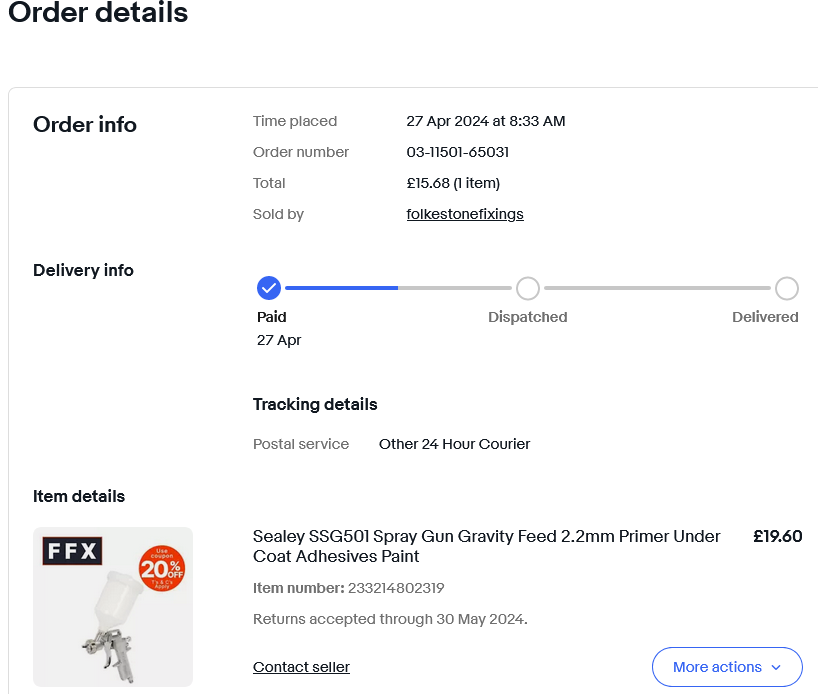
Task: Click the Delivered step circle
Action: pos(787,288)
